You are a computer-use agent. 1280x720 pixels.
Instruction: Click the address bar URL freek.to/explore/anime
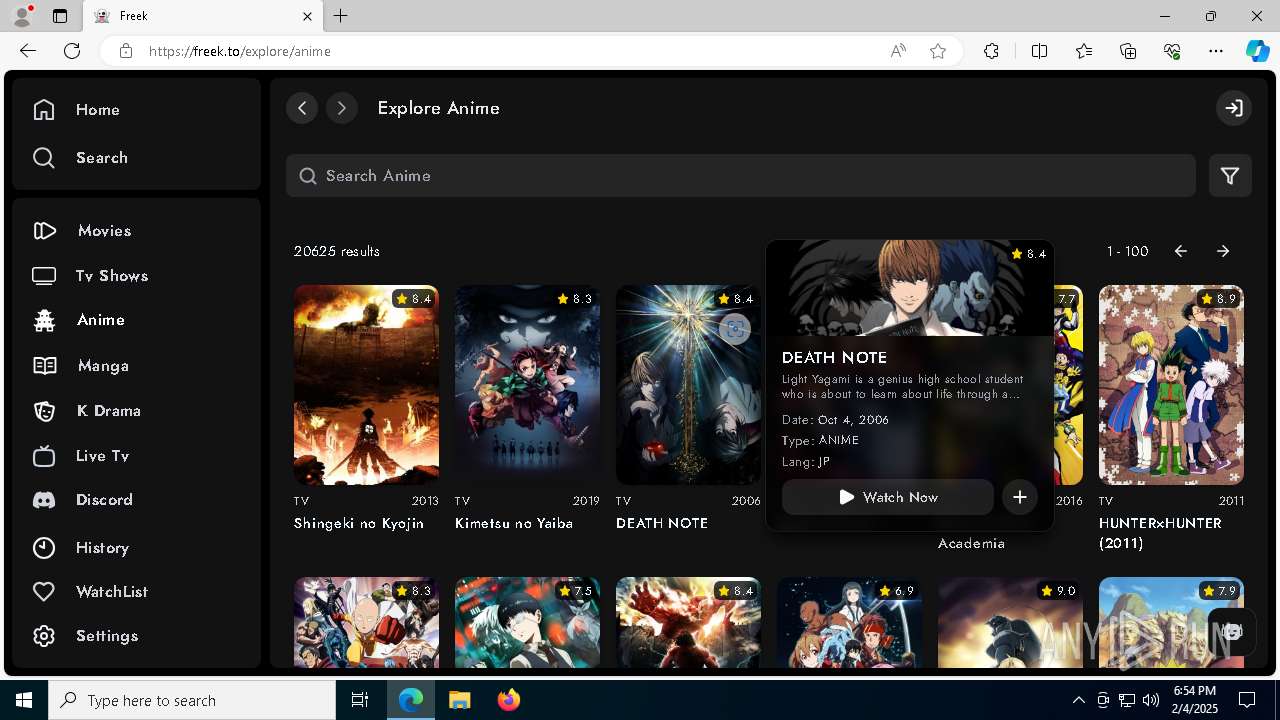(x=240, y=51)
